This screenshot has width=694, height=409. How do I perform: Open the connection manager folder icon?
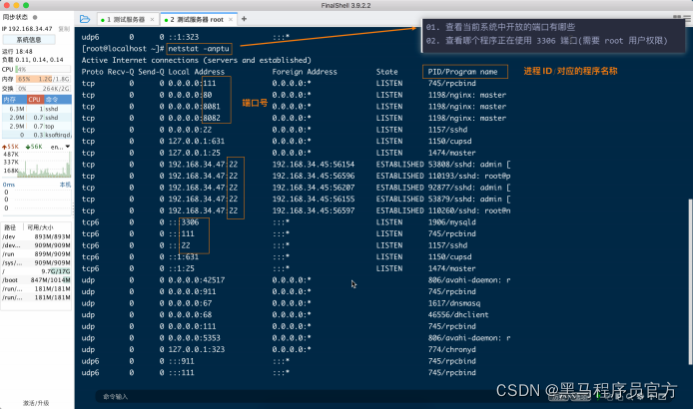pos(85,19)
